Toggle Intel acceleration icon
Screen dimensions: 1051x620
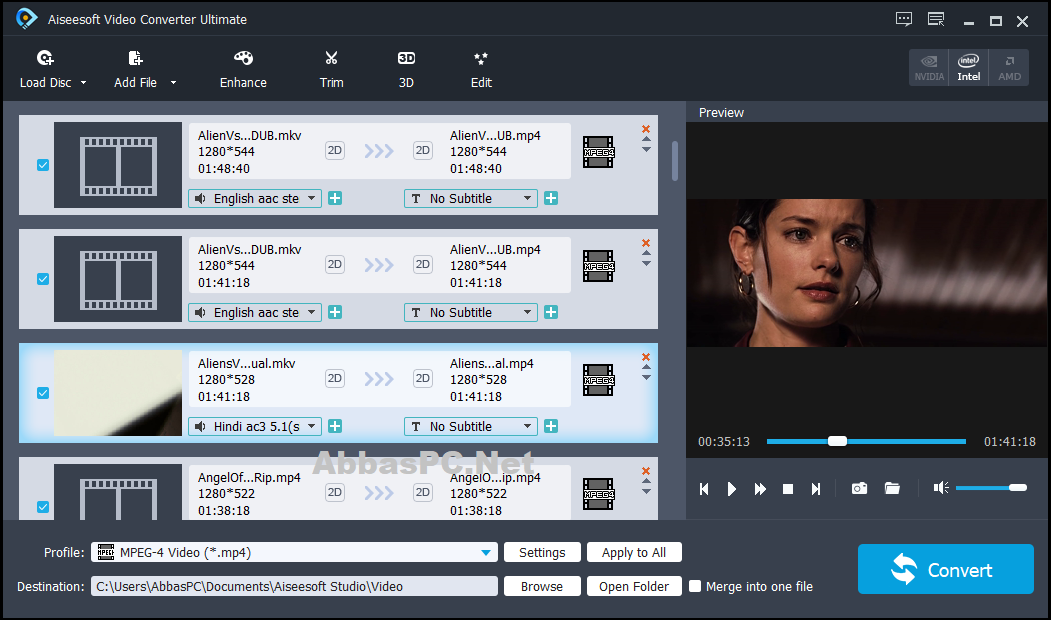(969, 68)
